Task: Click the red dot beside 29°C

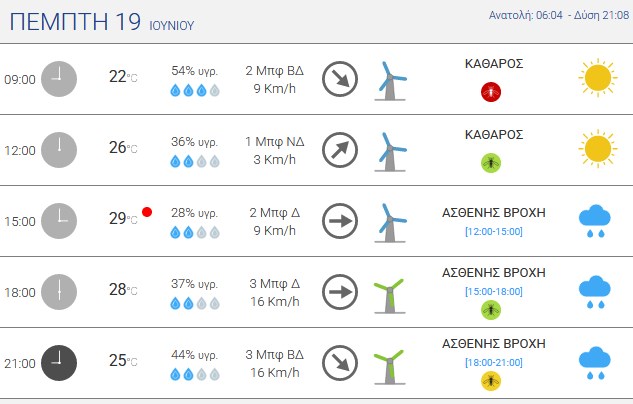Action: tap(147, 212)
